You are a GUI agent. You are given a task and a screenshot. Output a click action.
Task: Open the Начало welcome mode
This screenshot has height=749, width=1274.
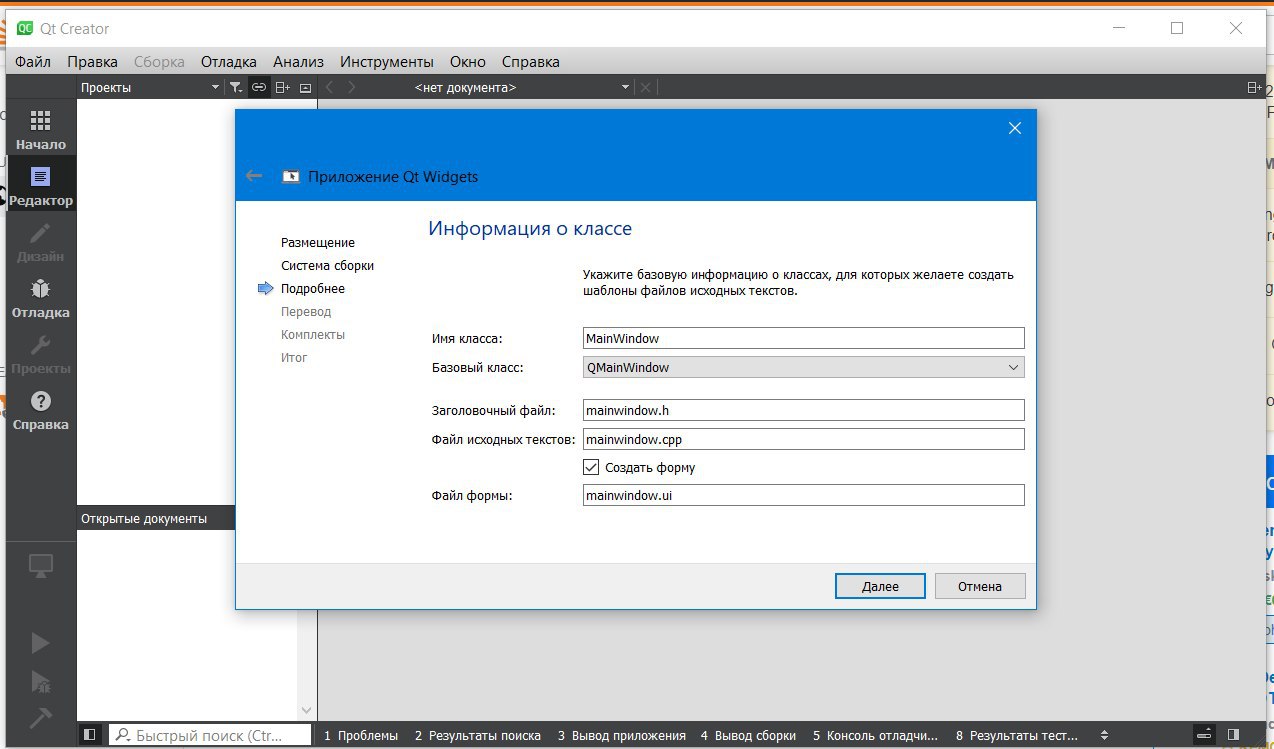click(x=40, y=130)
